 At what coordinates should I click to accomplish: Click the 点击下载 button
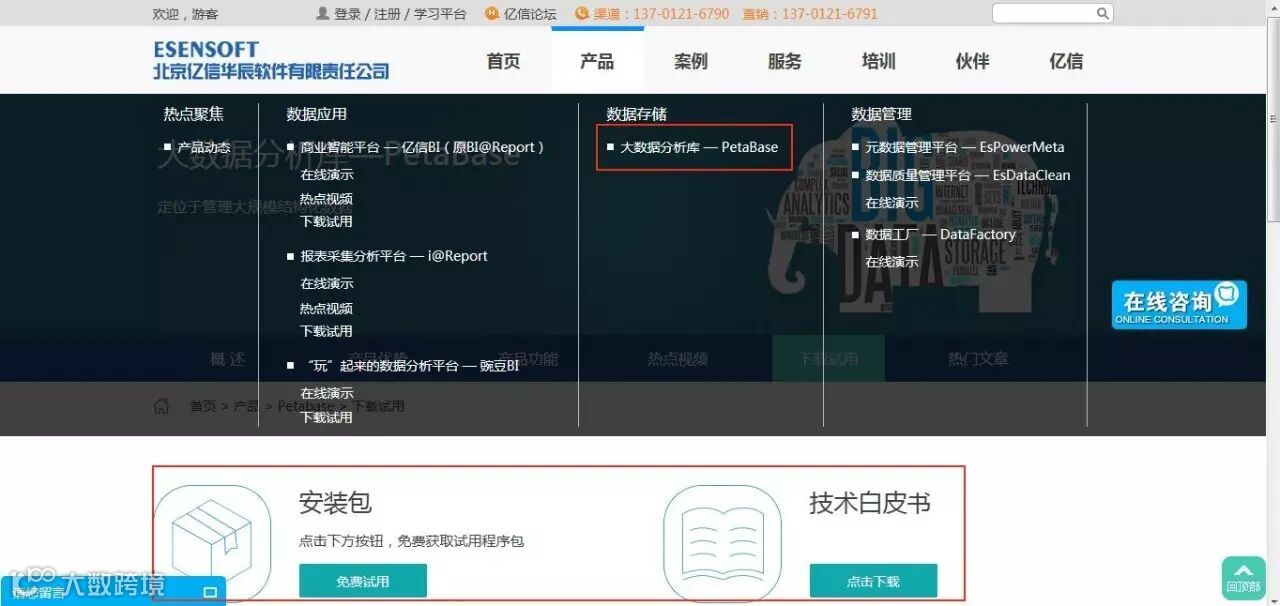point(873,581)
